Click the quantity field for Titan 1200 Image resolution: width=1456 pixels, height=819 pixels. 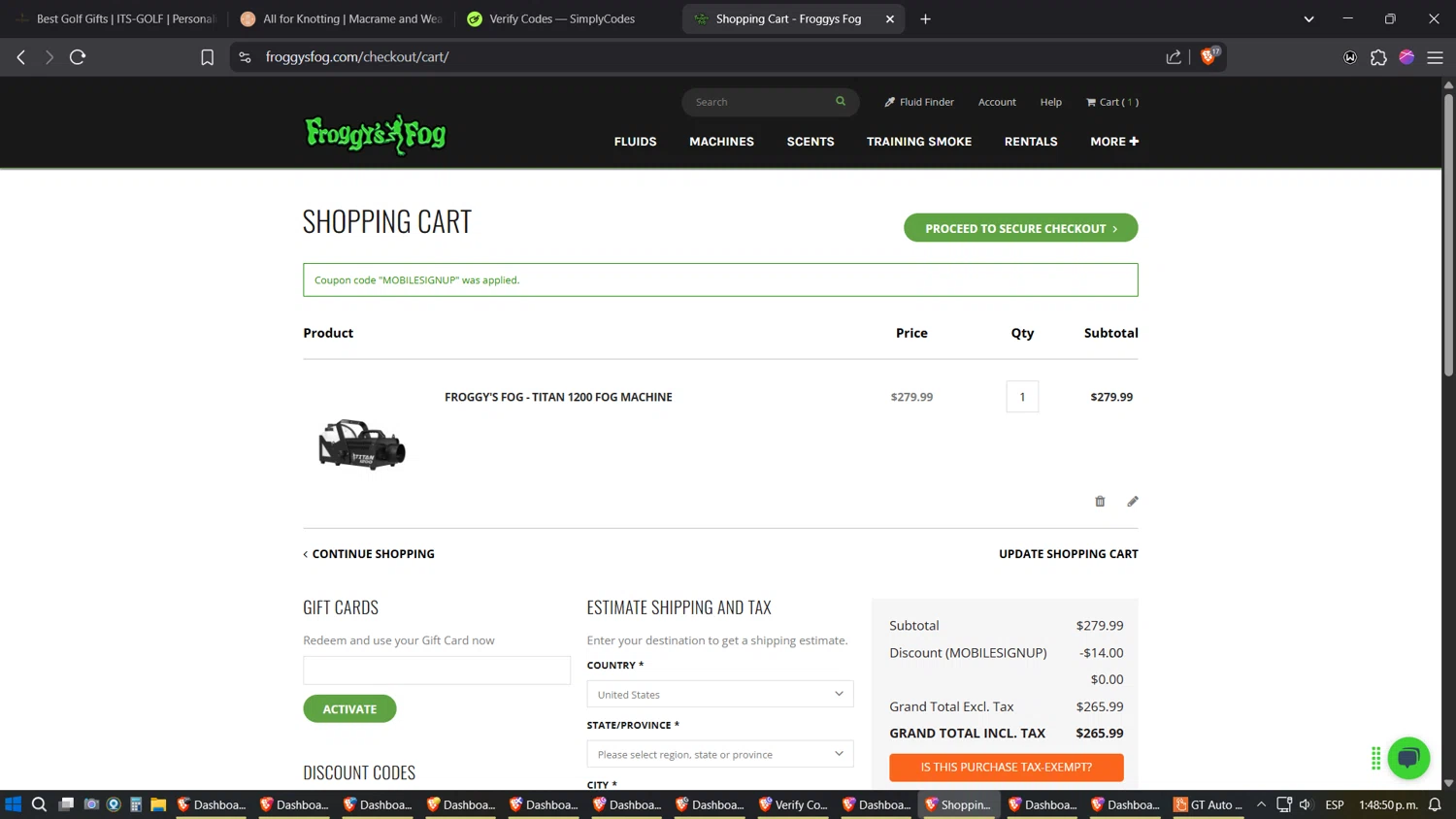click(1022, 397)
